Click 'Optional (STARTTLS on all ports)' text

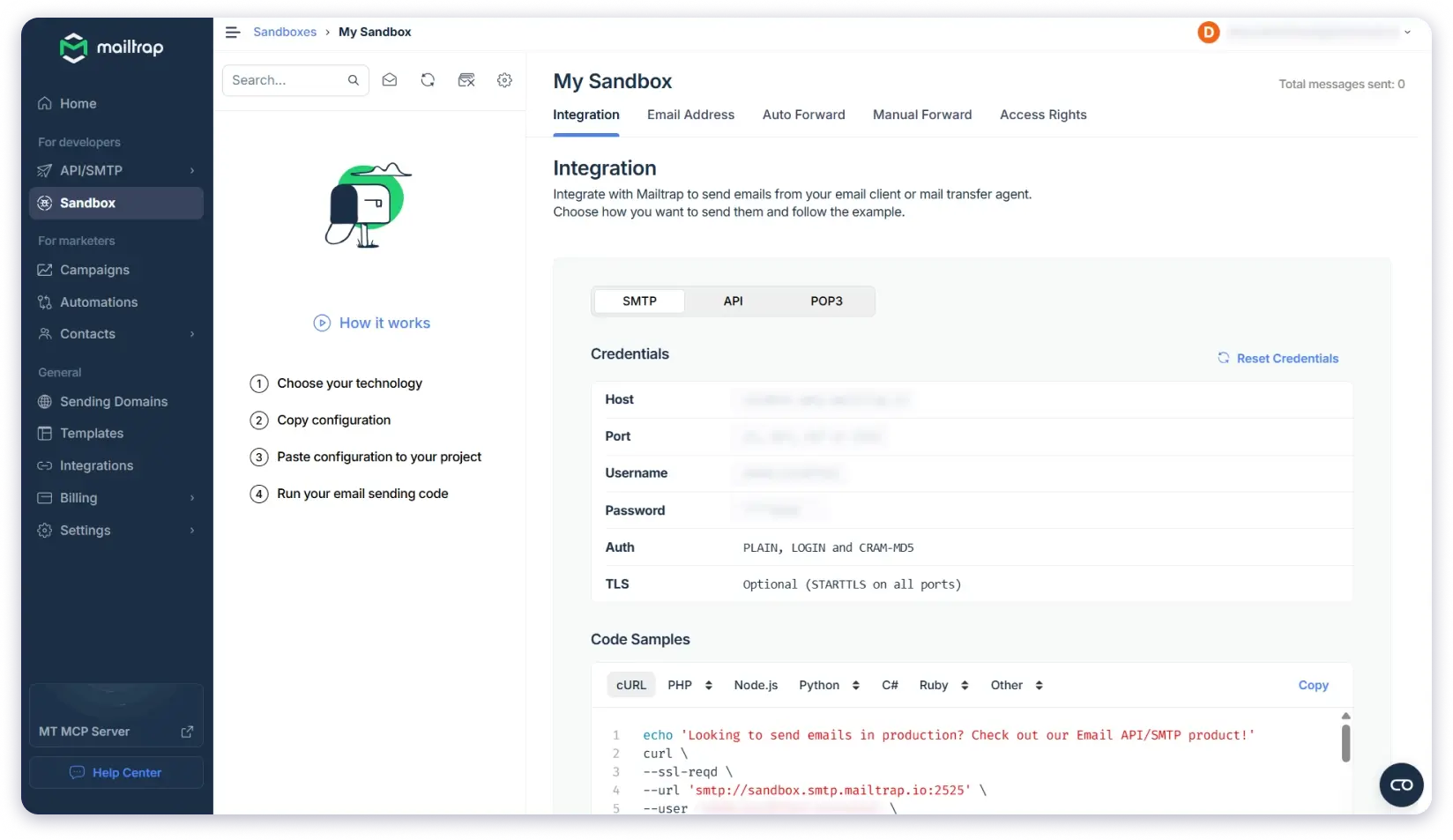pos(852,585)
